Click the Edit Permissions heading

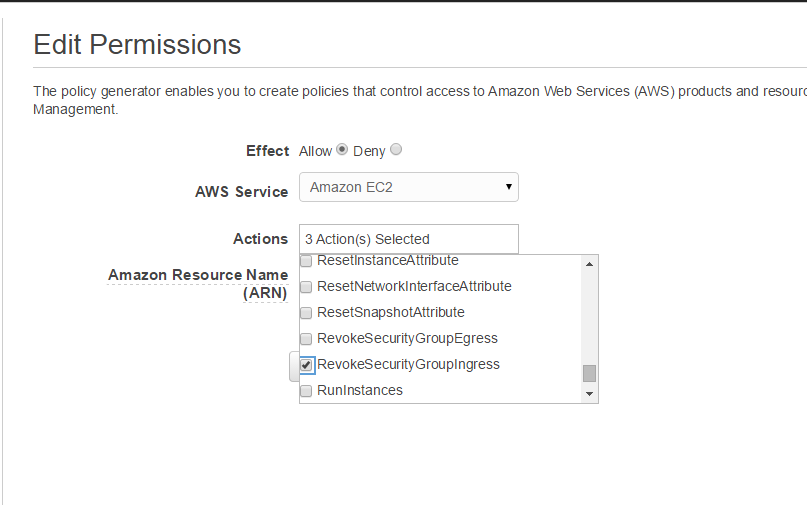[137, 45]
